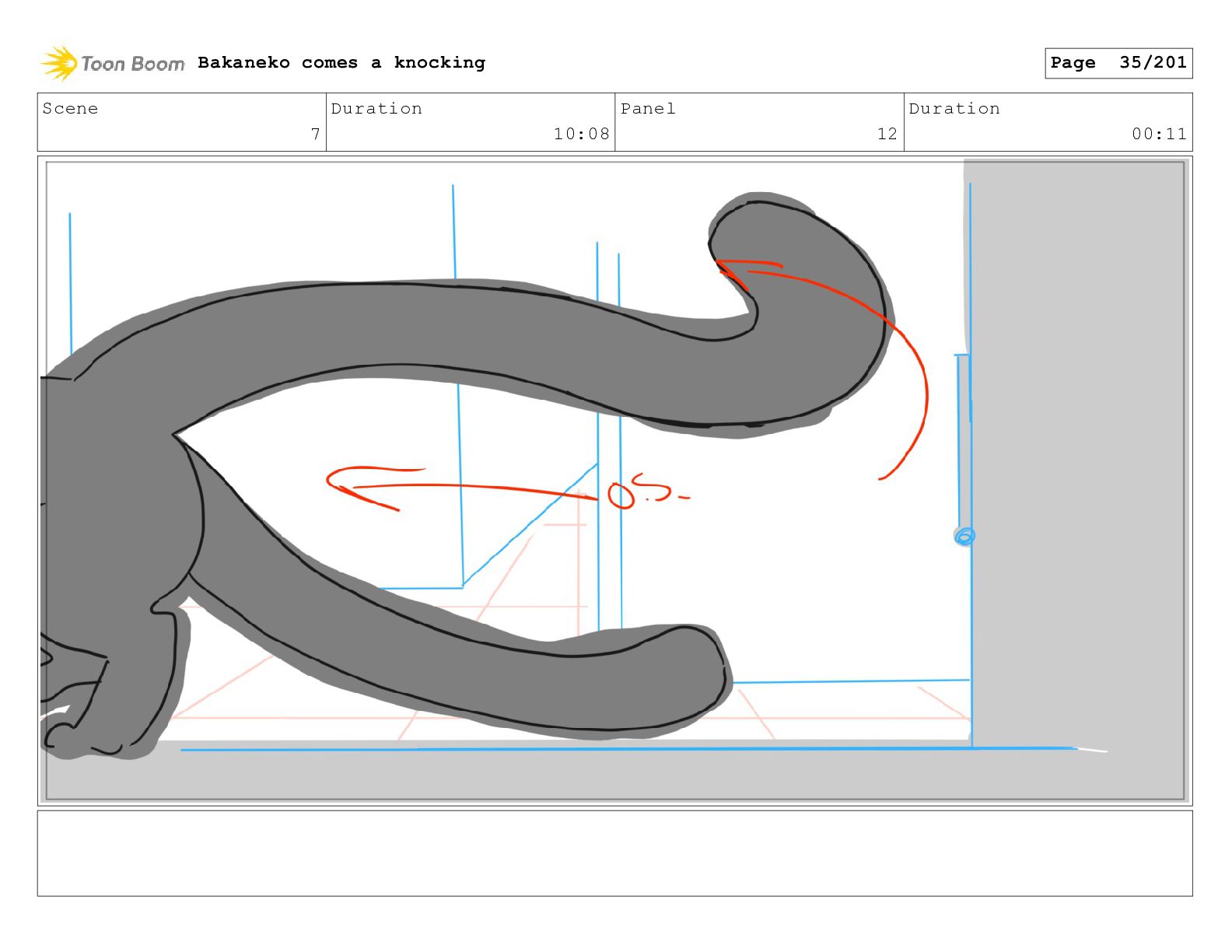The width and height of the screenshot is (1232, 952).
Task: Click the Scene label
Action: [71, 109]
